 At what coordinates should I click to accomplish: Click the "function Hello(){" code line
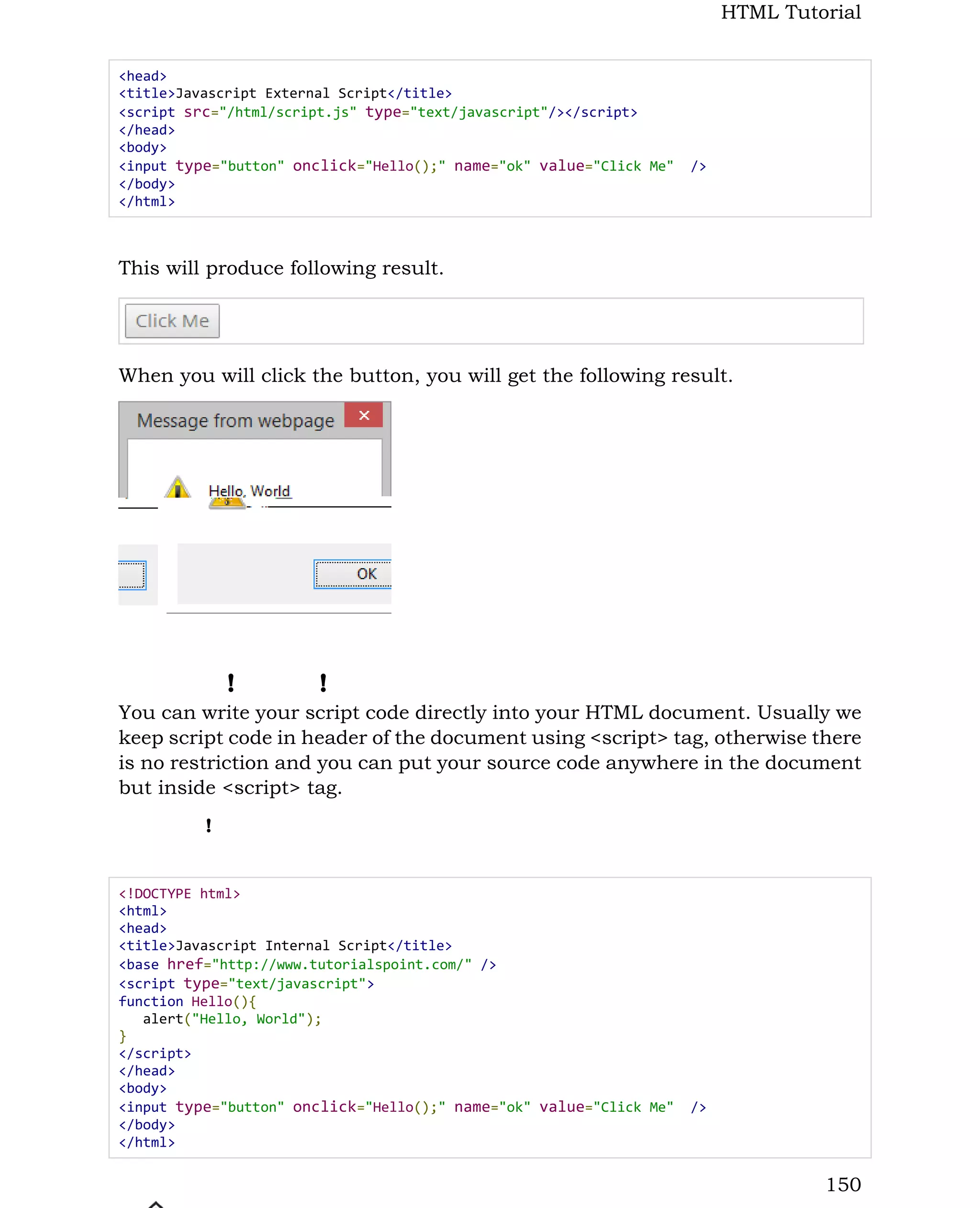(x=188, y=1001)
